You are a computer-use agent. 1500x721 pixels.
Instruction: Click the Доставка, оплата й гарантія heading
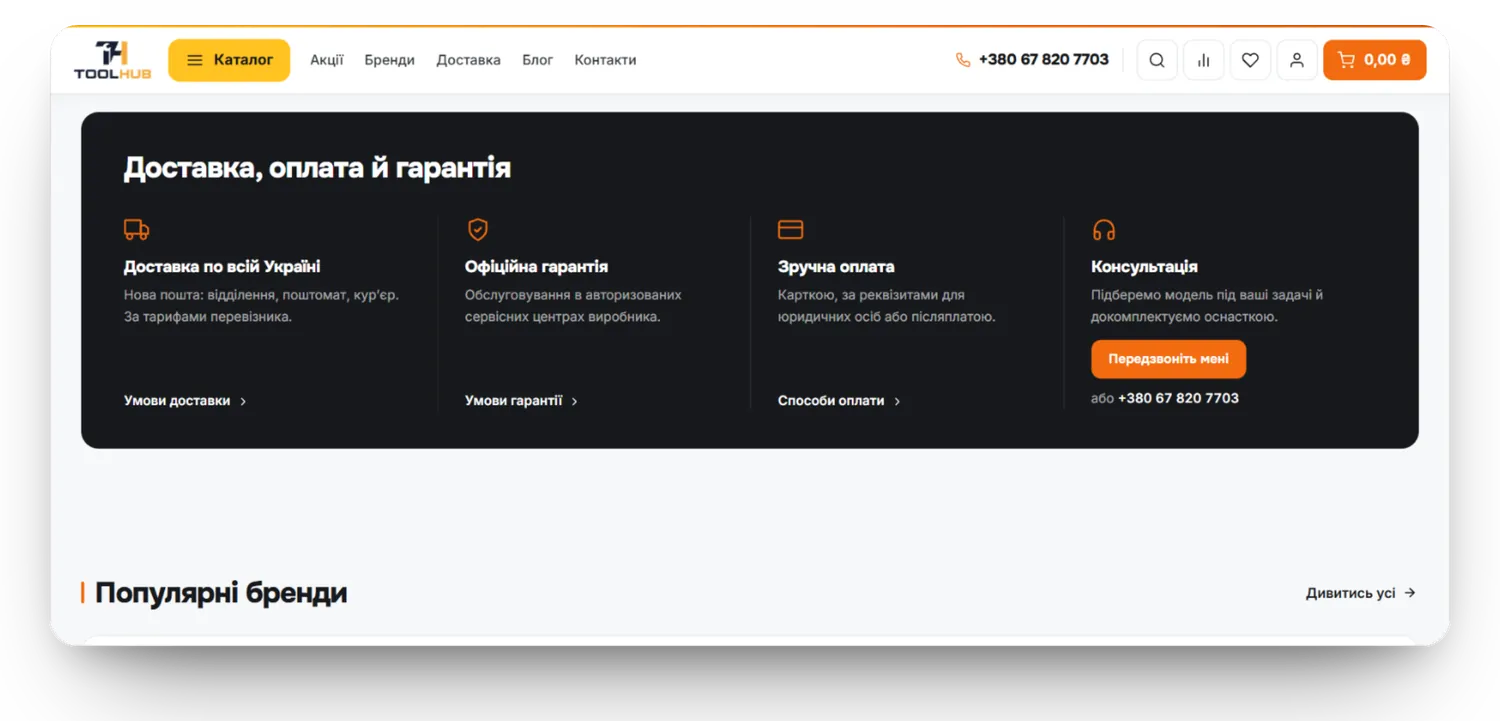tap(317, 167)
